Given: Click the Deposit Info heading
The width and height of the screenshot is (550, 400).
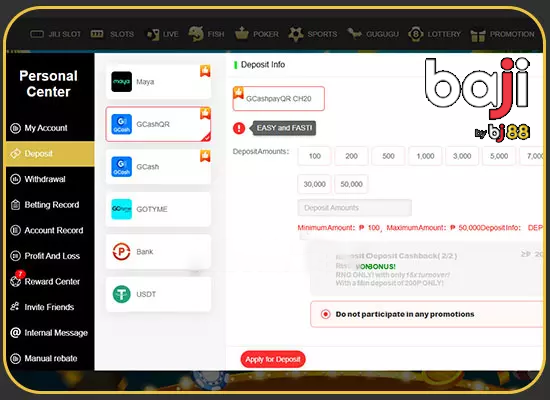Looking at the screenshot, I should tap(263, 65).
